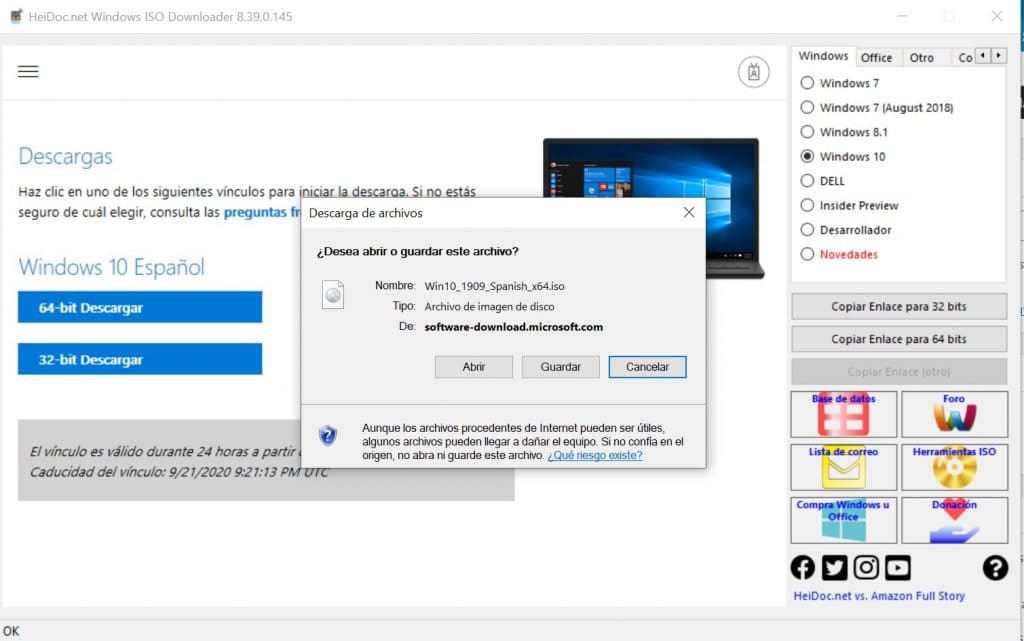Click the OK status bar text
The height and width of the screenshot is (641, 1024).
coord(11,631)
